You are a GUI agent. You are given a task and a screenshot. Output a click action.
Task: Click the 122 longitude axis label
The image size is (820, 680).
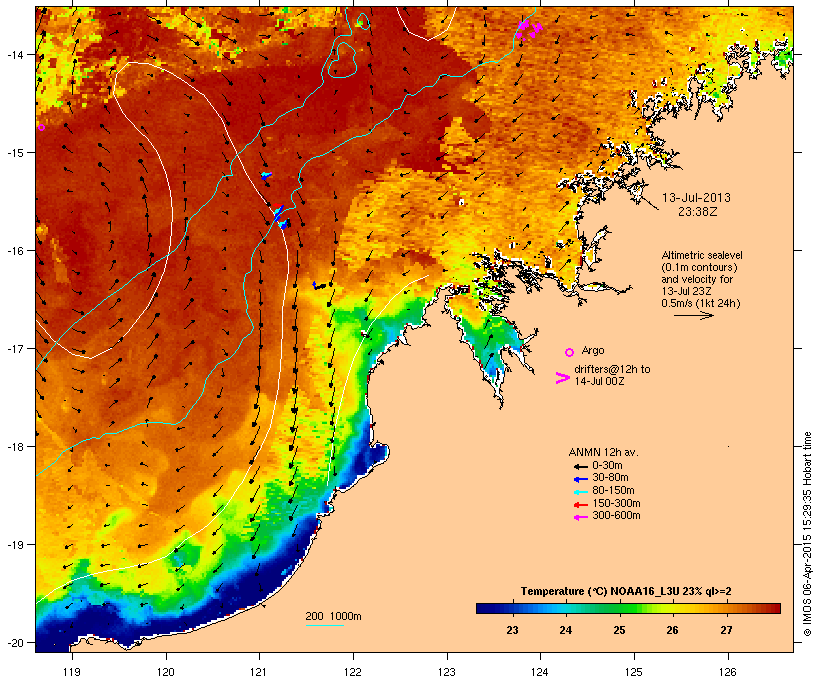coord(353,672)
